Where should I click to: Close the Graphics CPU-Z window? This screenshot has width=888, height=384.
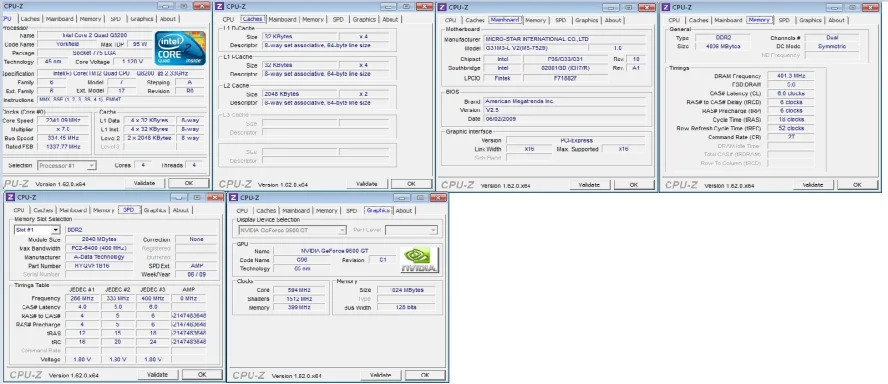click(x=438, y=197)
